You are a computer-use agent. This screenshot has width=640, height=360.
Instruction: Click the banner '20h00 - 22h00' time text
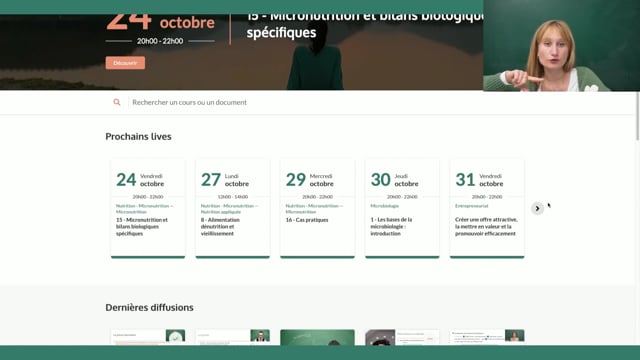click(160, 41)
